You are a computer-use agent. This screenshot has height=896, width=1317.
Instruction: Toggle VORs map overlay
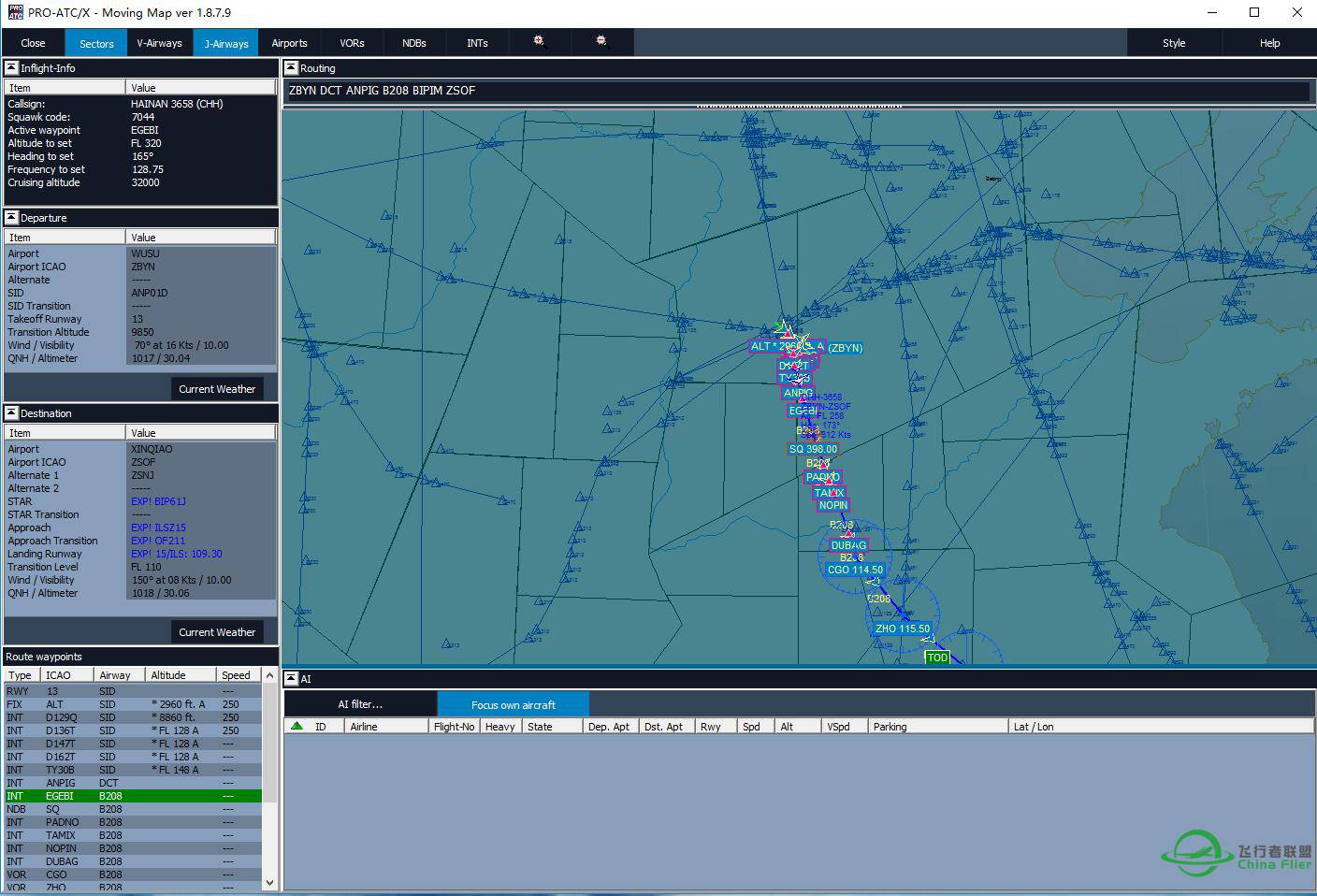click(x=352, y=43)
